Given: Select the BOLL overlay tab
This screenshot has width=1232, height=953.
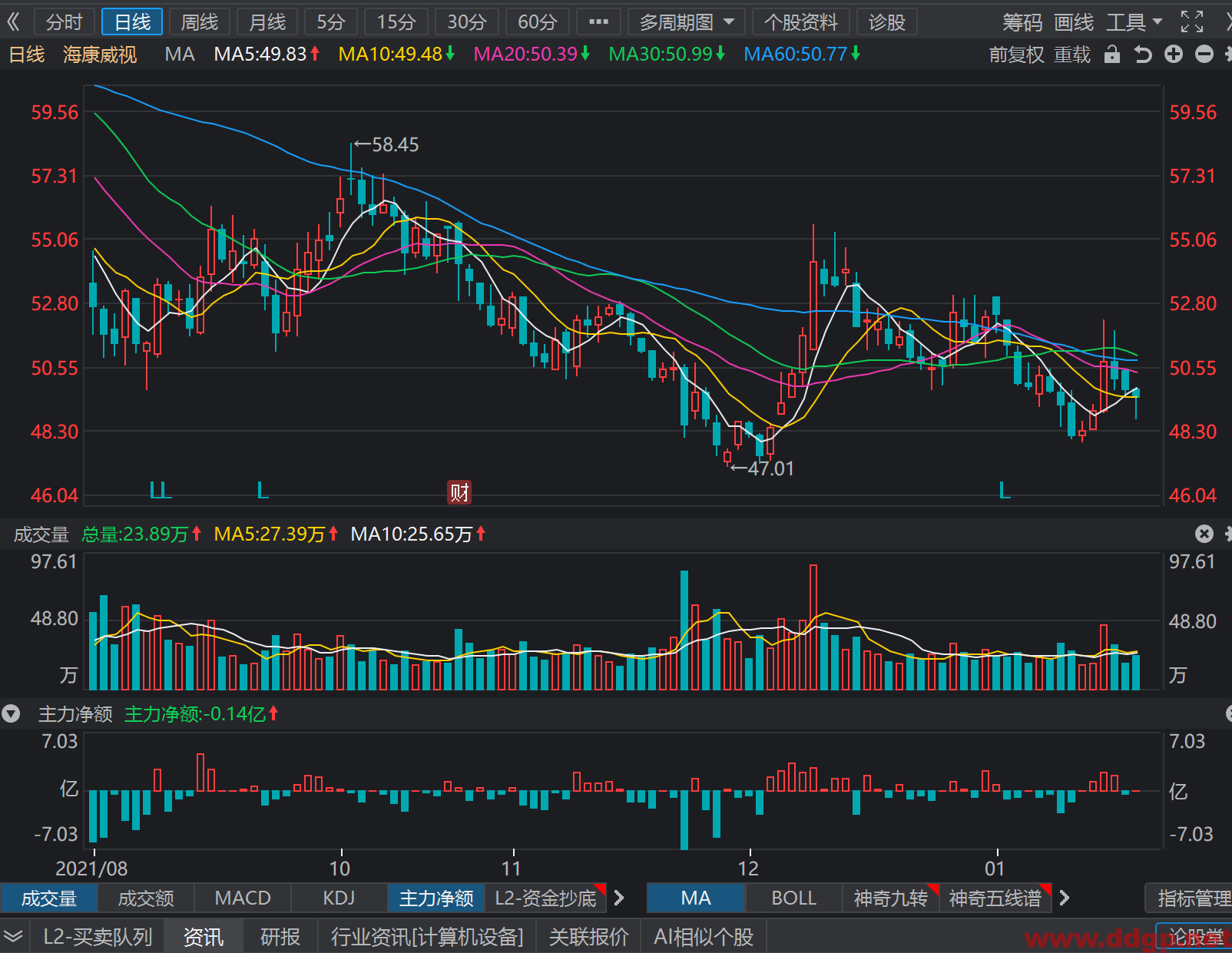Looking at the screenshot, I should click(x=793, y=898).
